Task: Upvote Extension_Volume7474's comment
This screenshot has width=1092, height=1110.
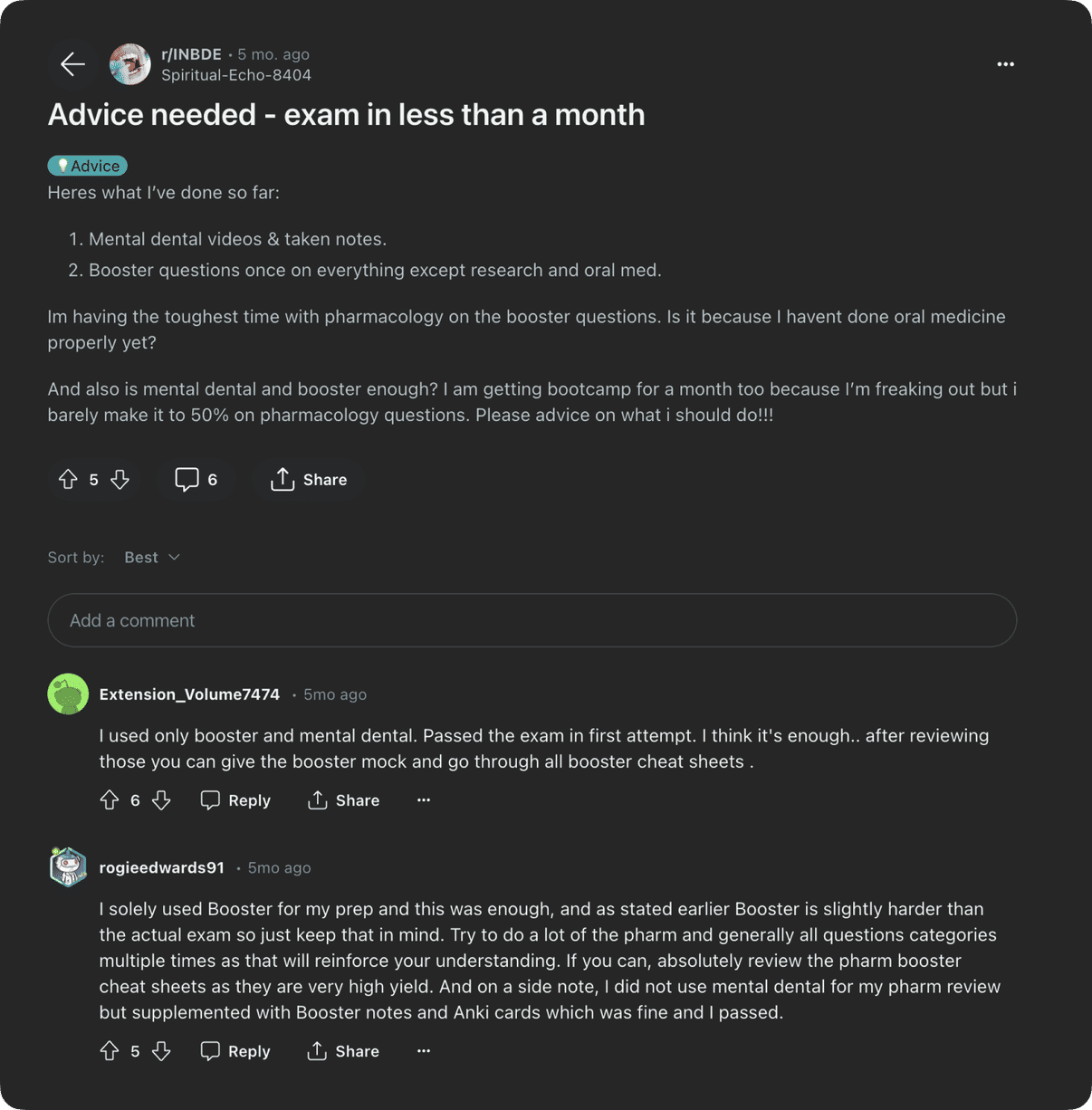Action: coord(110,800)
